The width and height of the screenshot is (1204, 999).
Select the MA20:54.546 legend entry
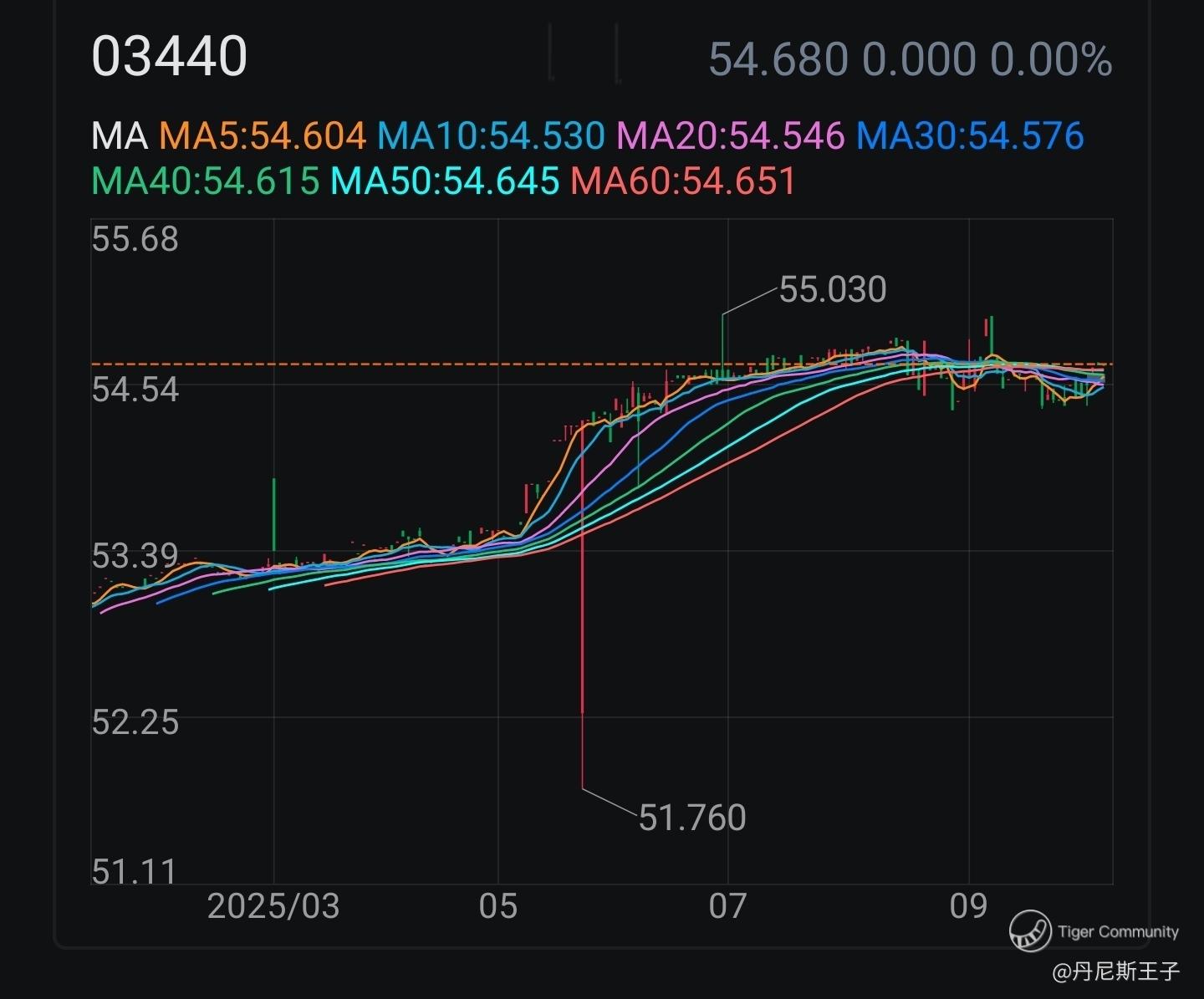[x=731, y=135]
